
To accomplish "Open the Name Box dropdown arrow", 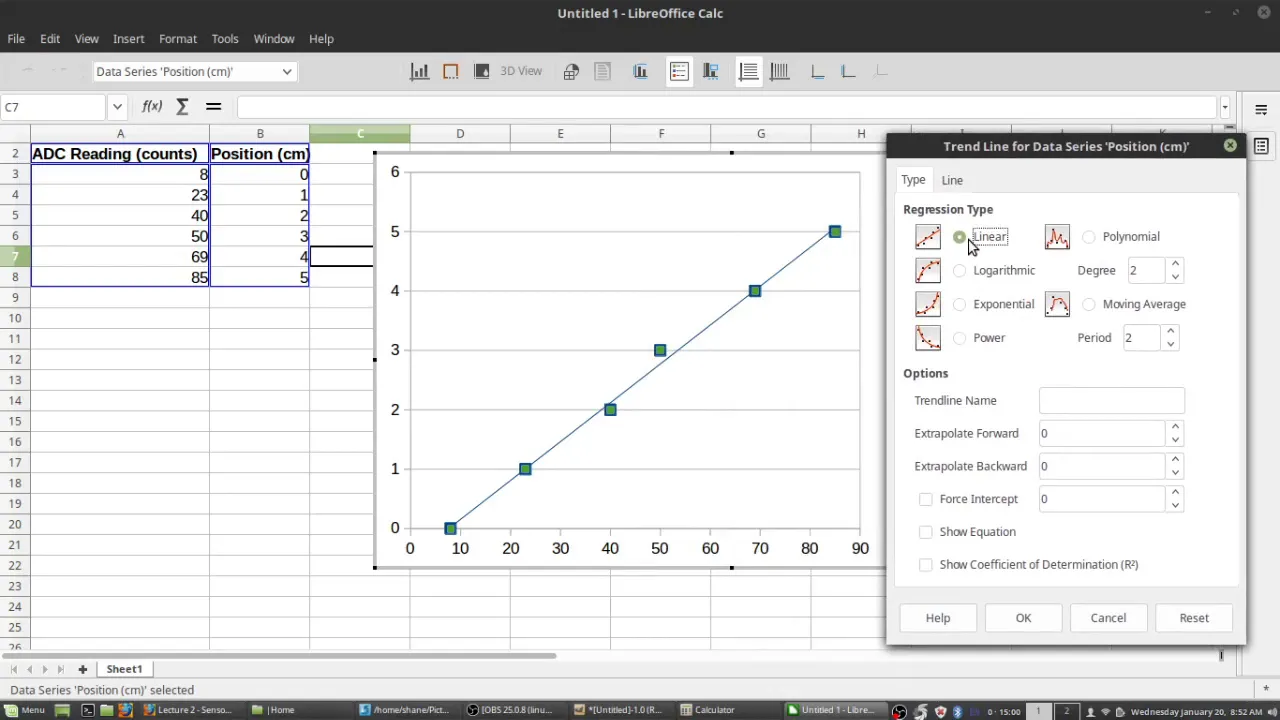I will (x=117, y=107).
